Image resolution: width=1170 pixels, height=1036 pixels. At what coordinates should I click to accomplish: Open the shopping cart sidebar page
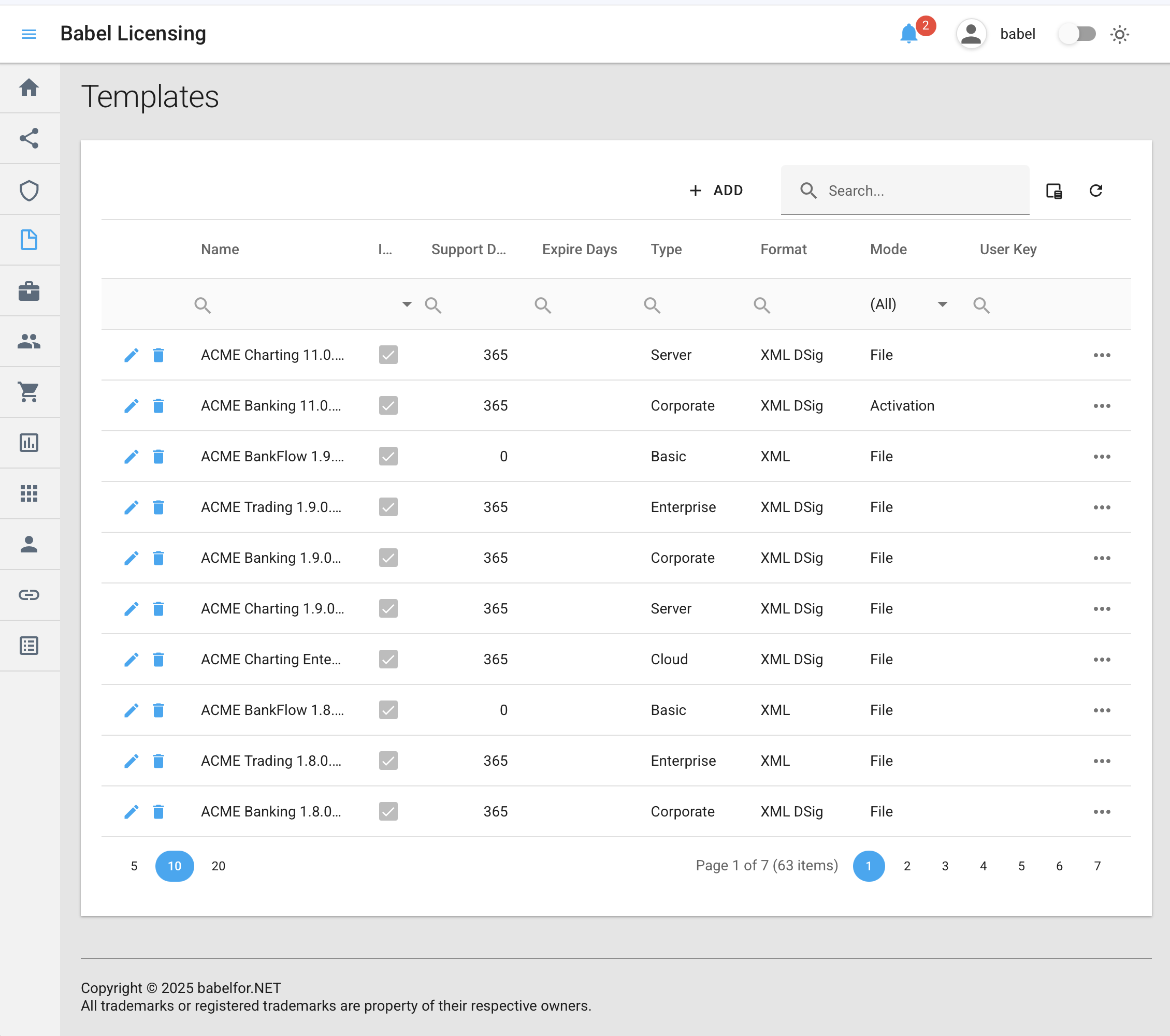pyautogui.click(x=28, y=392)
